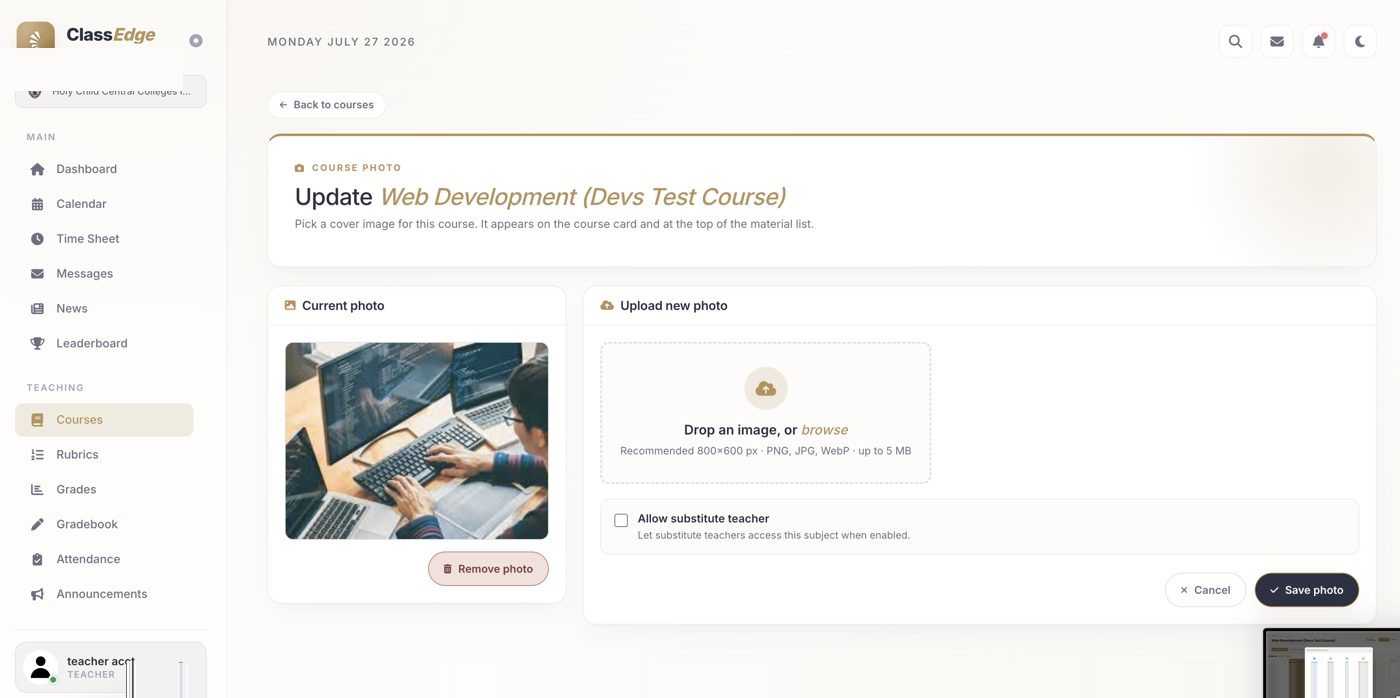Click the Calendar icon in sidebar
1400x698 pixels.
tap(37, 204)
